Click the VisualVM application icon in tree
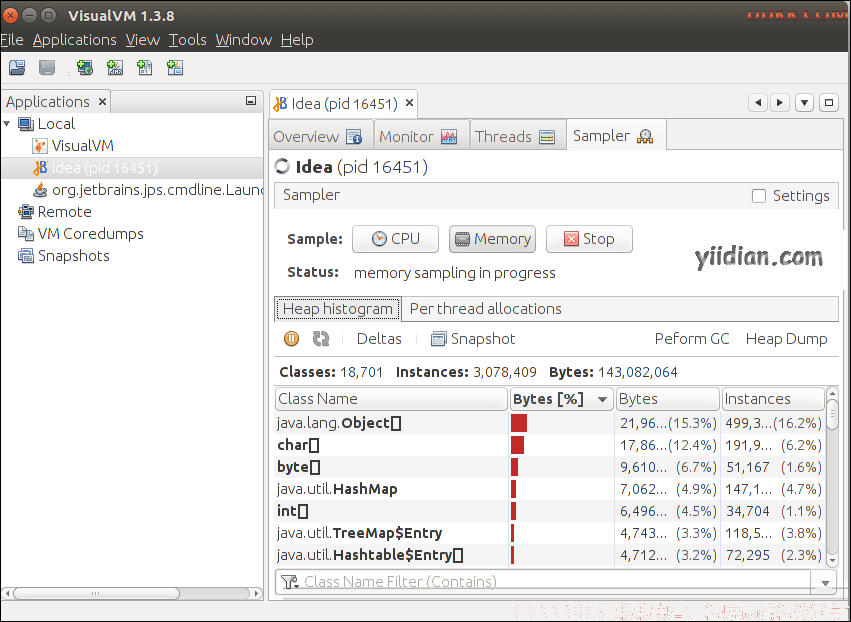 click(40, 146)
